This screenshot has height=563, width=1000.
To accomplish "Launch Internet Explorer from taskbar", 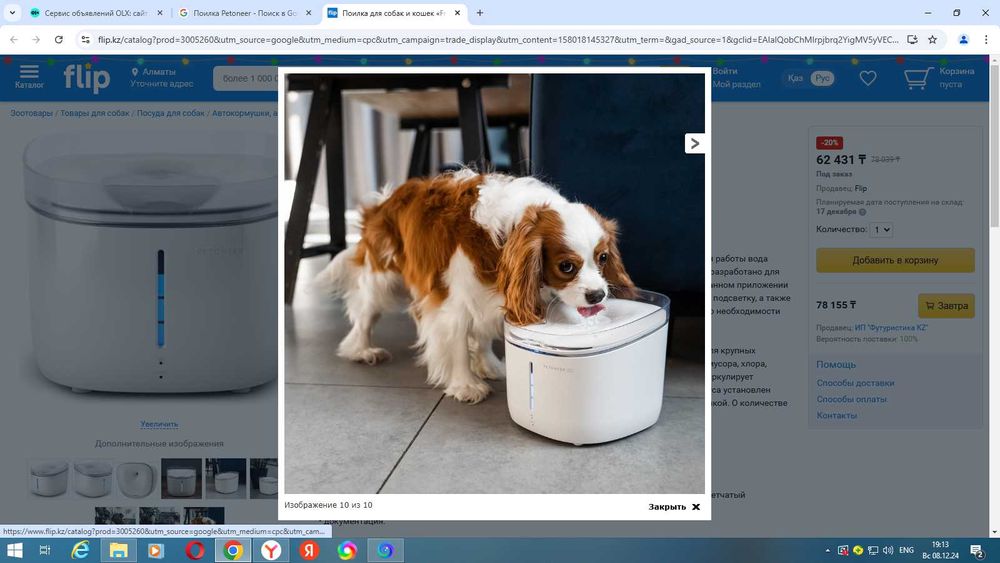I will click(80, 550).
